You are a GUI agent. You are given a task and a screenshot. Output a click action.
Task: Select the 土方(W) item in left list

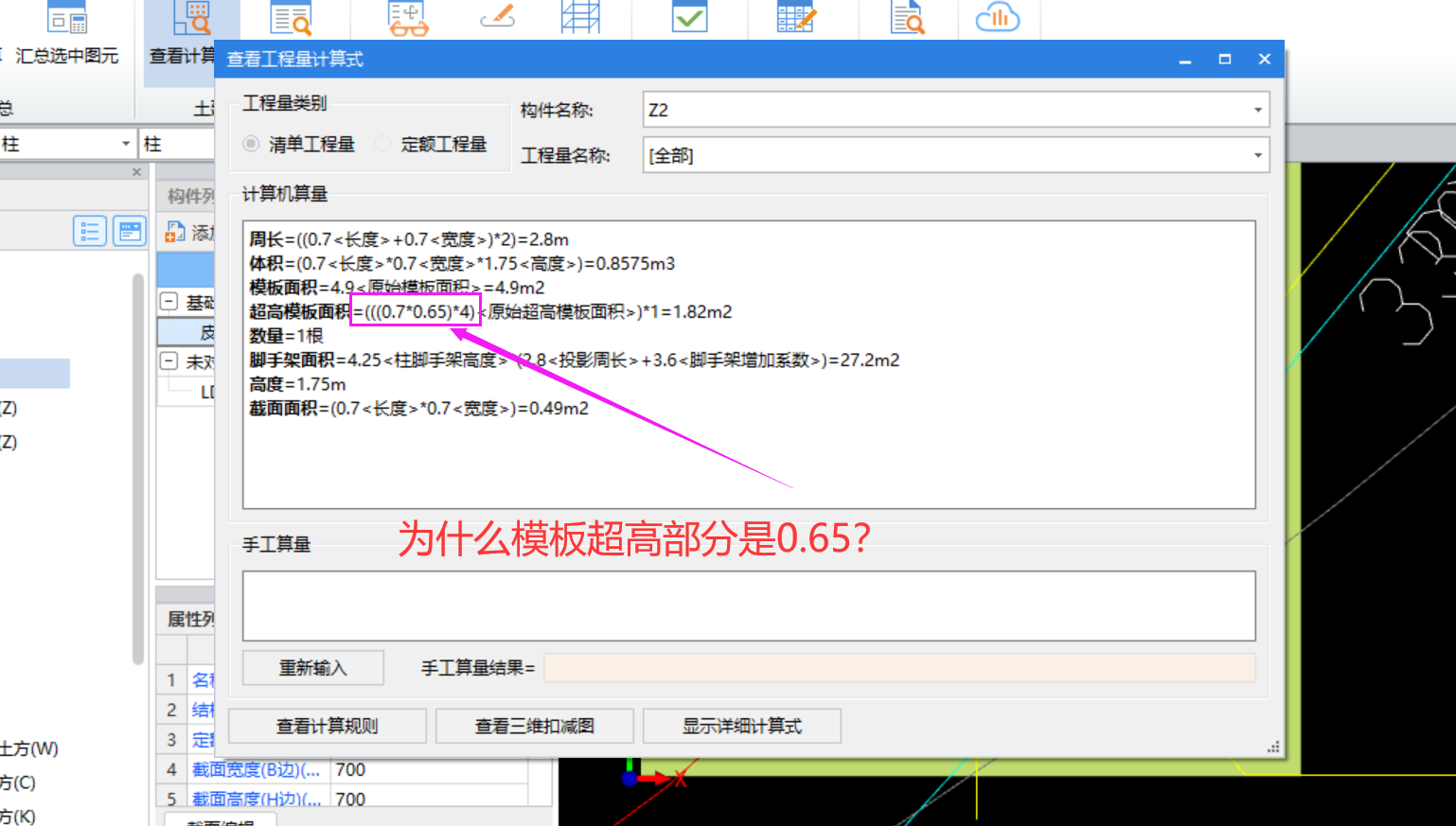click(x=28, y=749)
